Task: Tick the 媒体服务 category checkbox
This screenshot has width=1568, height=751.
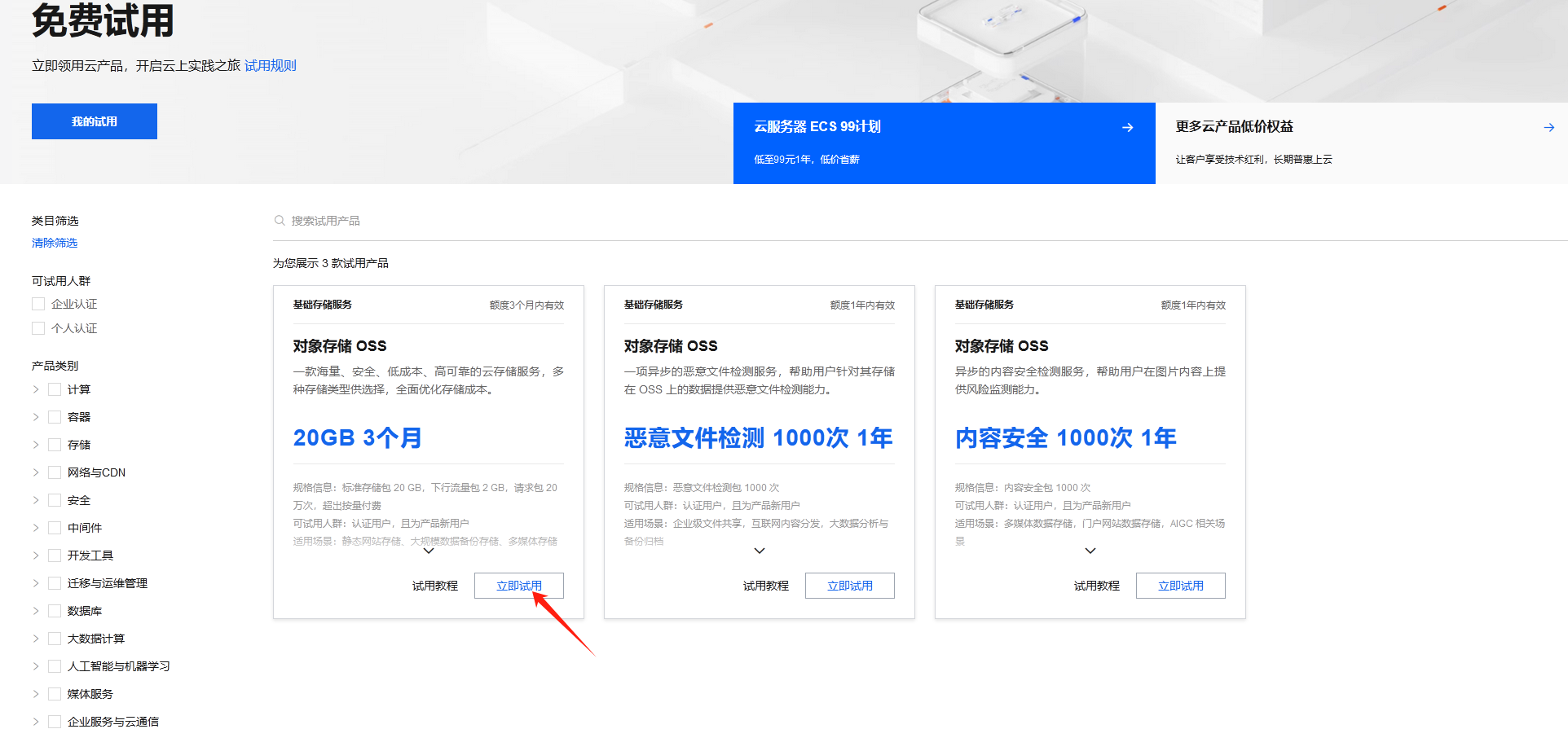Action: pyautogui.click(x=55, y=694)
